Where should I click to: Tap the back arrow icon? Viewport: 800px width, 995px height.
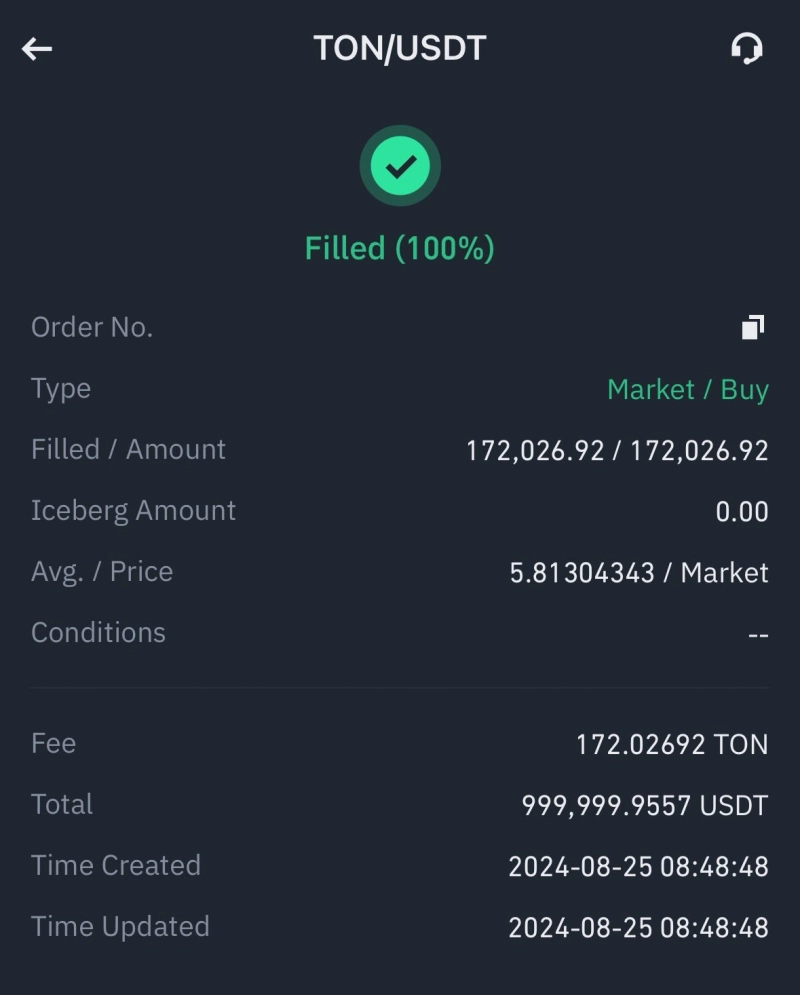tap(37, 48)
